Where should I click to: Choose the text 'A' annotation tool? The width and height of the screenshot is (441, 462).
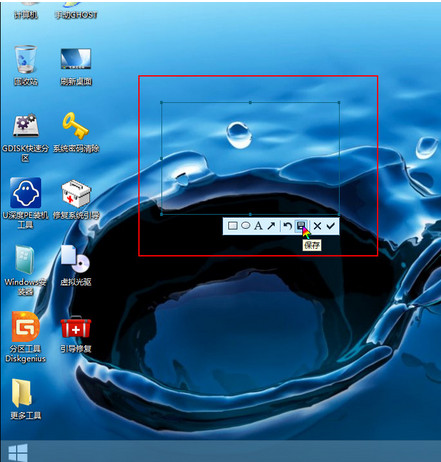[x=258, y=226]
